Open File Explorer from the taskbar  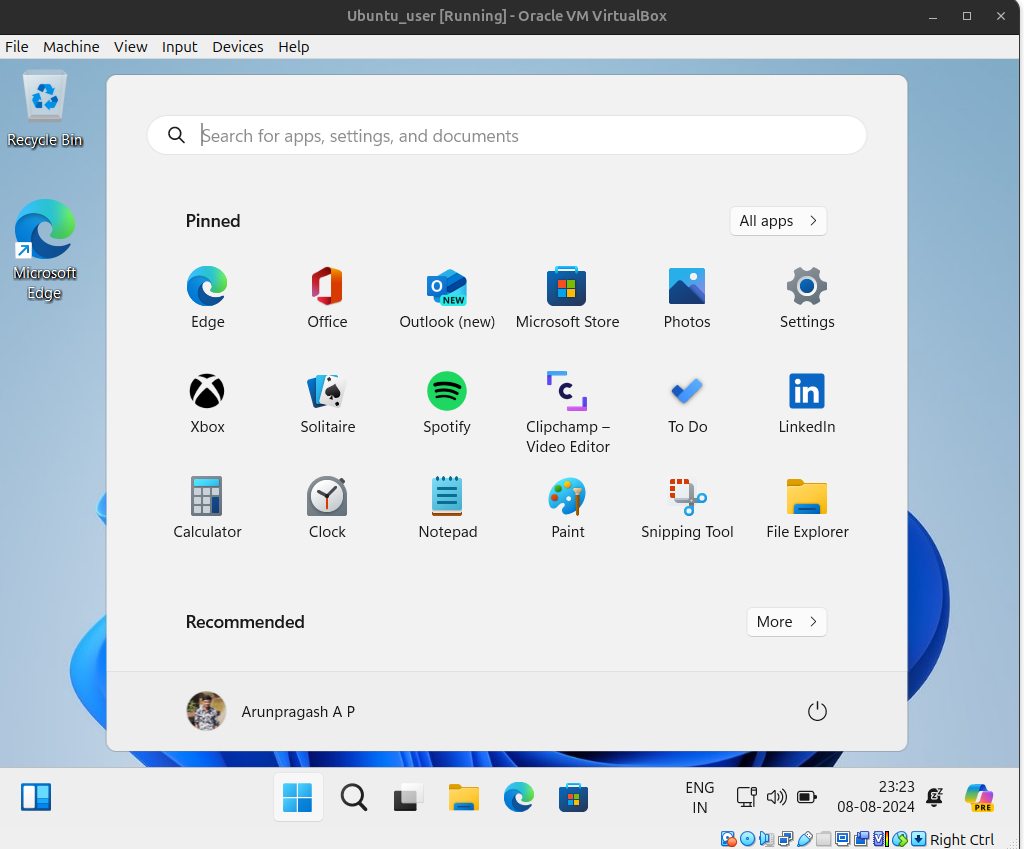[464, 797]
